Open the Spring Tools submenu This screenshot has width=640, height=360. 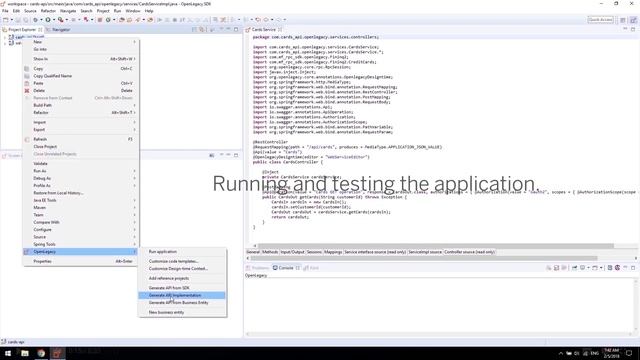click(80, 244)
